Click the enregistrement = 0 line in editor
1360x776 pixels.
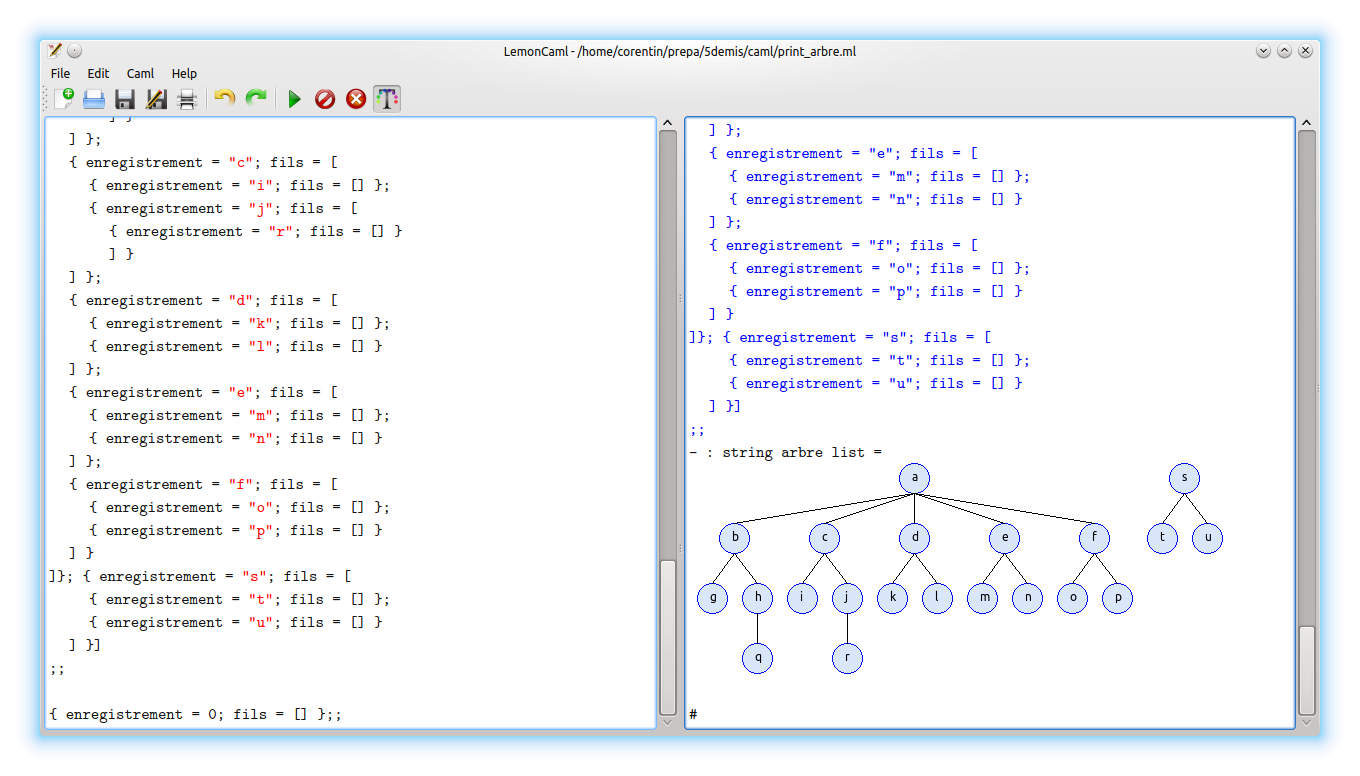point(195,714)
